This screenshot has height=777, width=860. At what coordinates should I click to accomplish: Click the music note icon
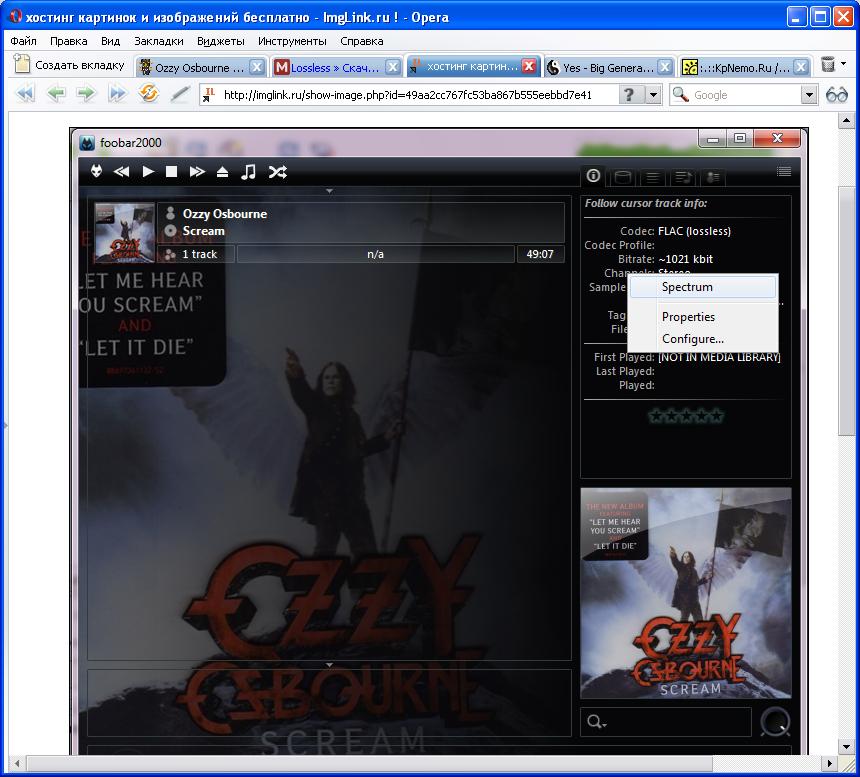[x=249, y=172]
